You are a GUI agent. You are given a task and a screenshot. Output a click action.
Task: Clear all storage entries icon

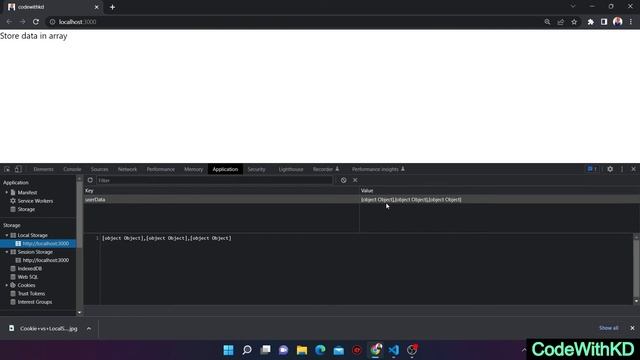point(344,180)
